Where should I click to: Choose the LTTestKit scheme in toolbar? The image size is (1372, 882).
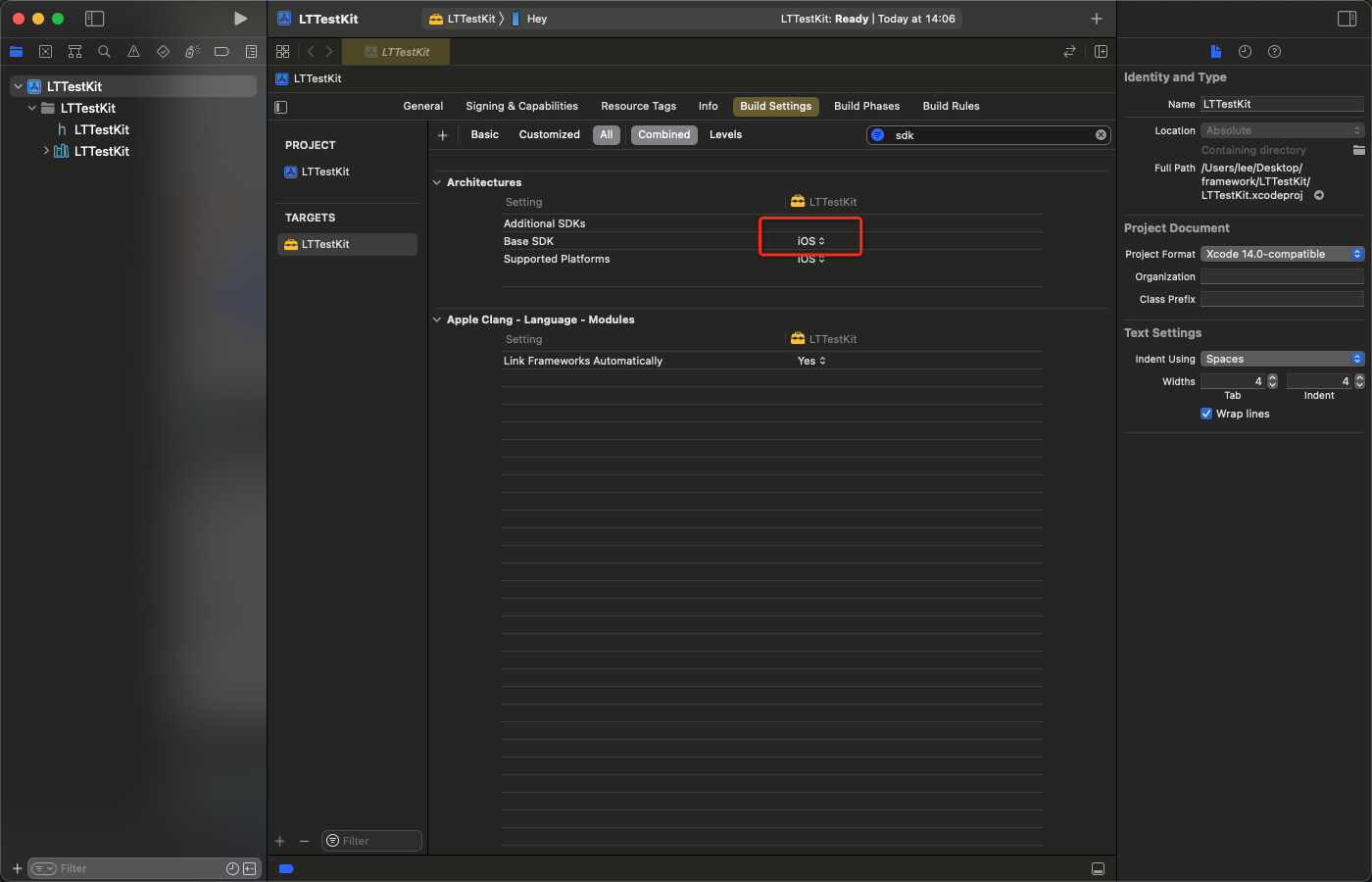463,19
